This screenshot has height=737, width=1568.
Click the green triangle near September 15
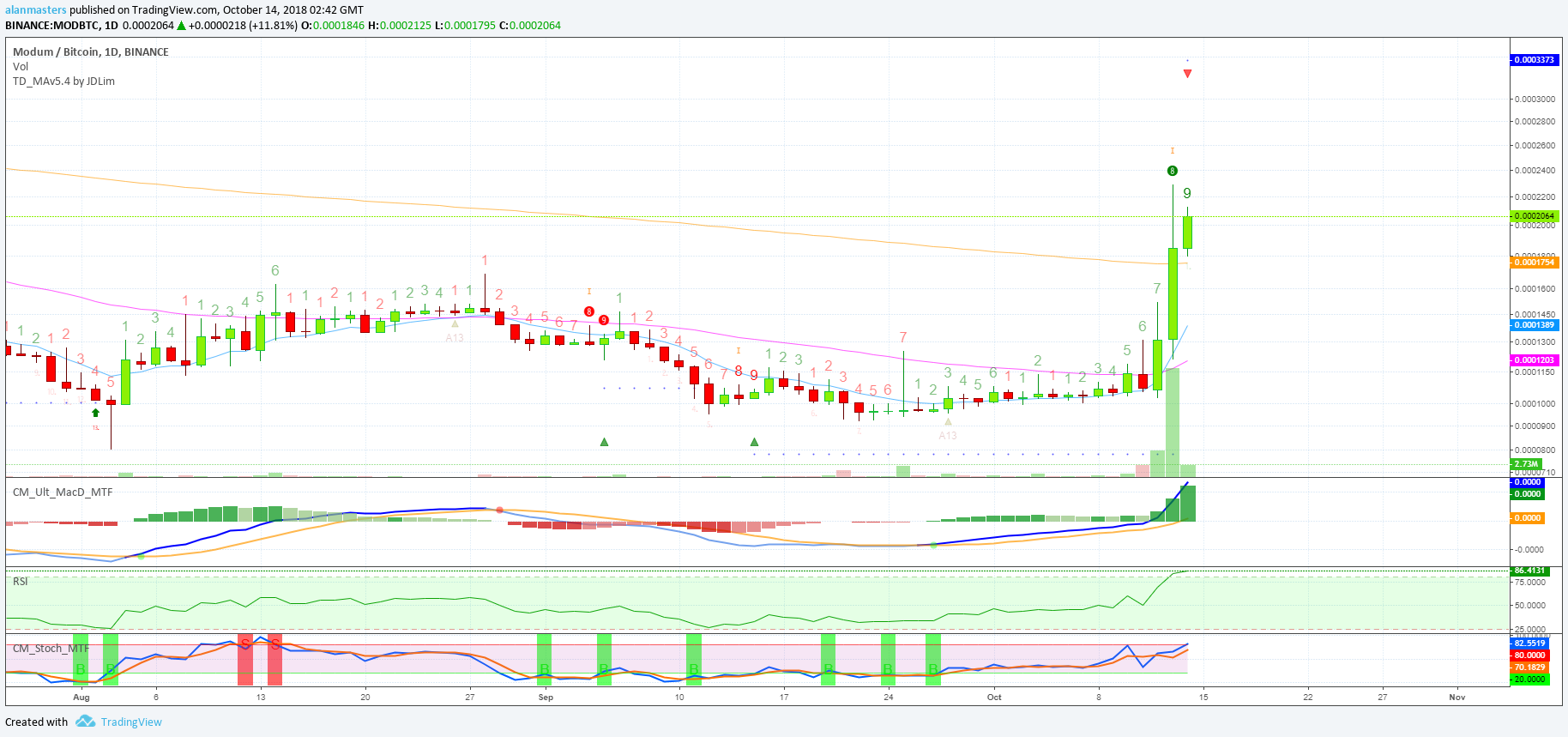point(754,442)
